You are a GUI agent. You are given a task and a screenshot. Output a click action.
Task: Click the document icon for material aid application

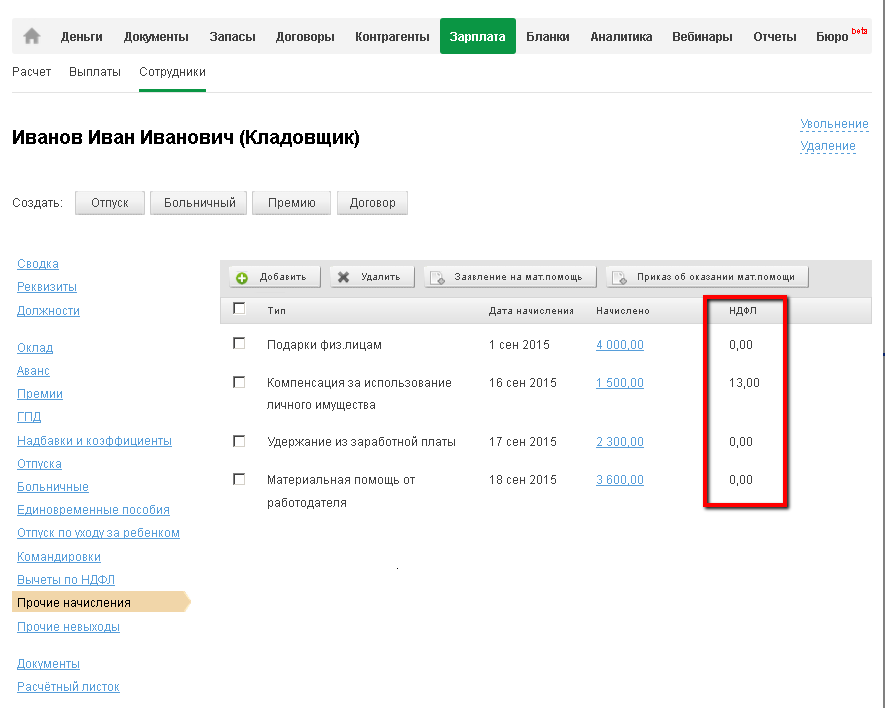tap(436, 278)
